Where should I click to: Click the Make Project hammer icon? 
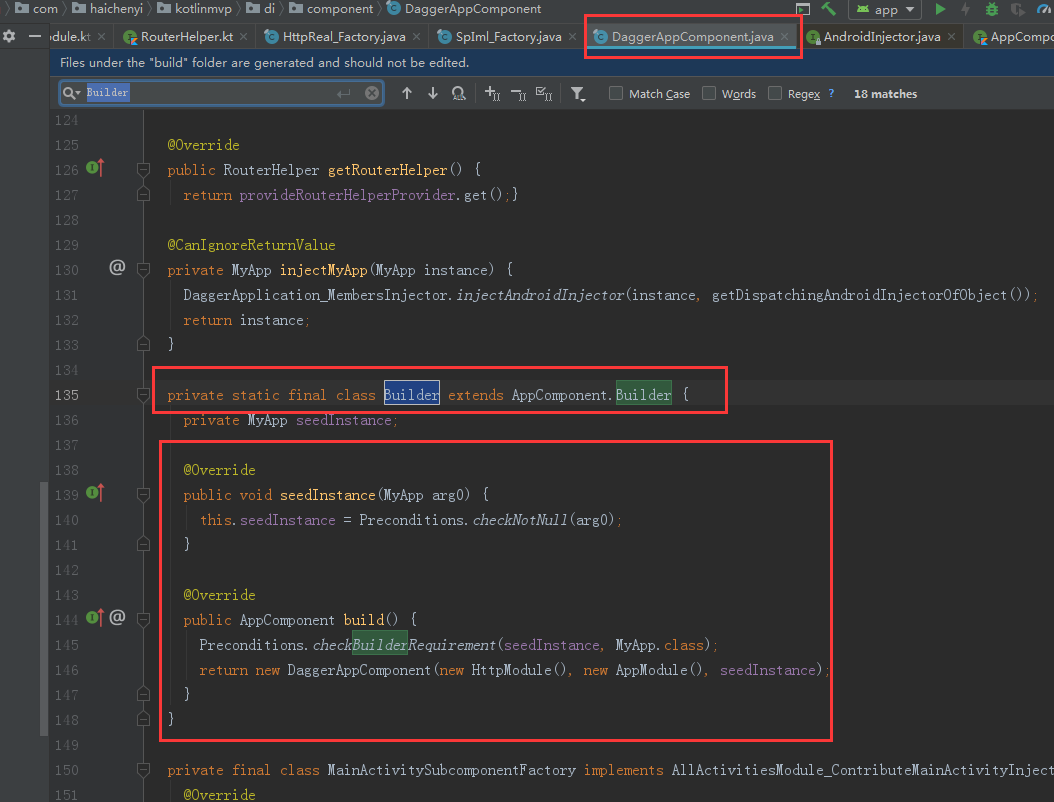(828, 9)
